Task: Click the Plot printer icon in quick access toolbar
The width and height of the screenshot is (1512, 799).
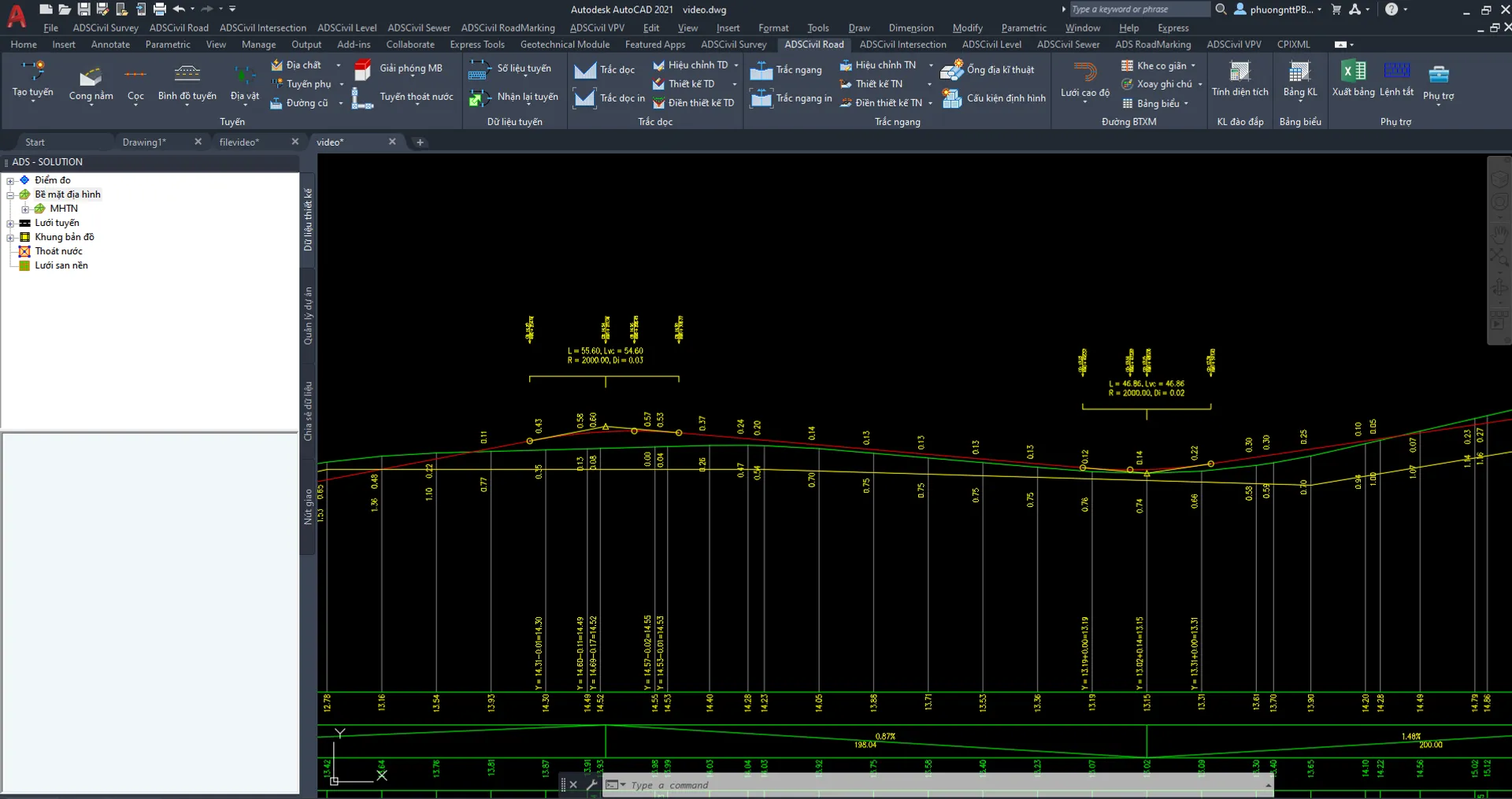Action: [159, 9]
